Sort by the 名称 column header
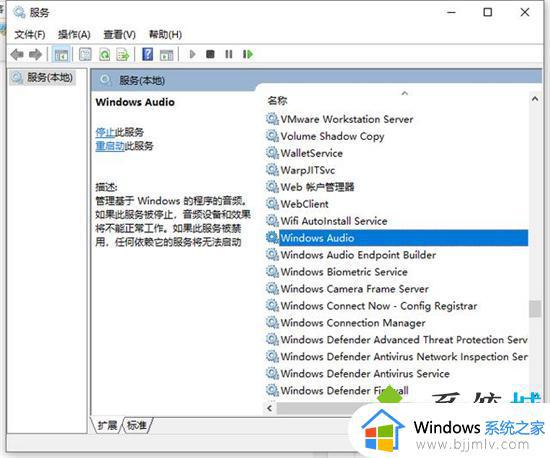This screenshot has width=550, height=458. pos(277,101)
